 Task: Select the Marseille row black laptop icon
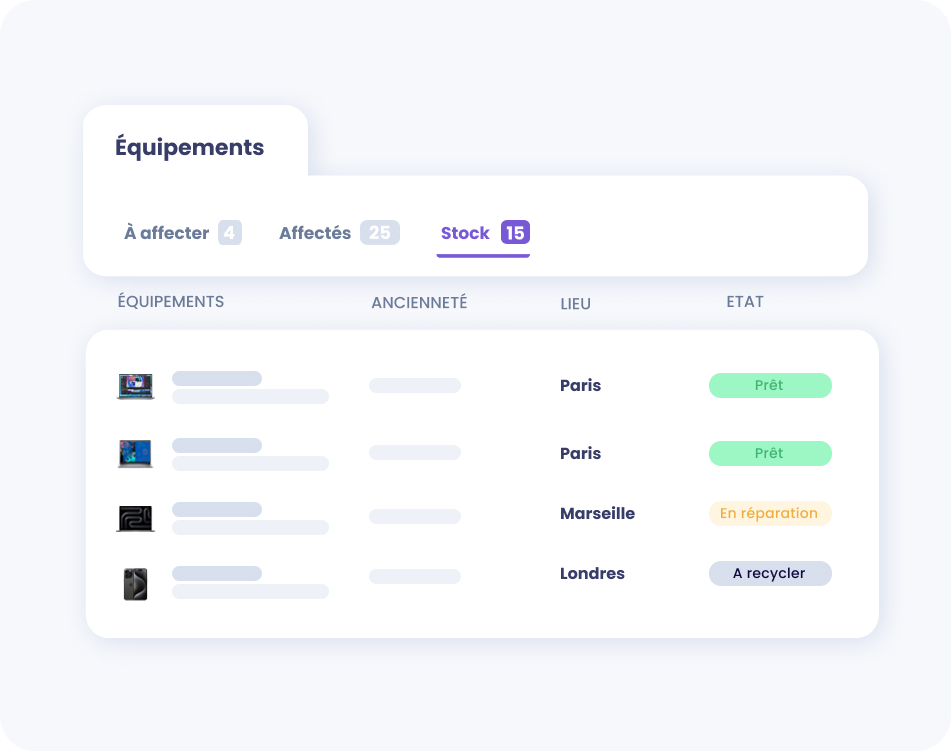coord(136,518)
